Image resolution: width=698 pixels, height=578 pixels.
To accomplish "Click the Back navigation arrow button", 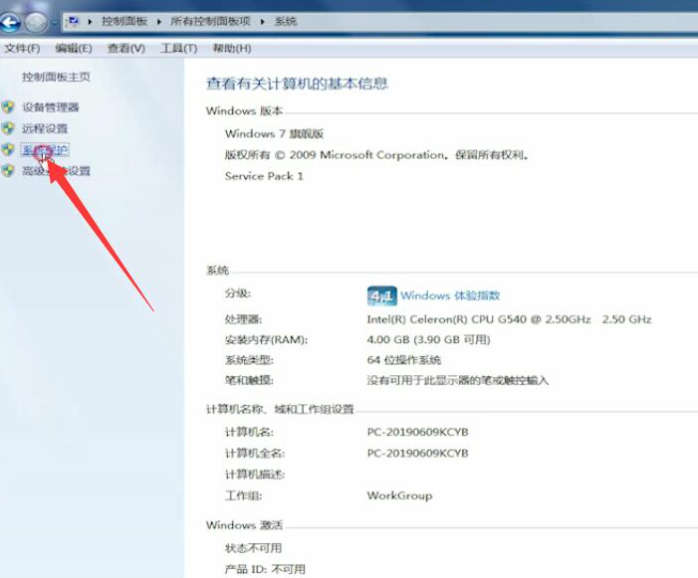I will point(11,21).
